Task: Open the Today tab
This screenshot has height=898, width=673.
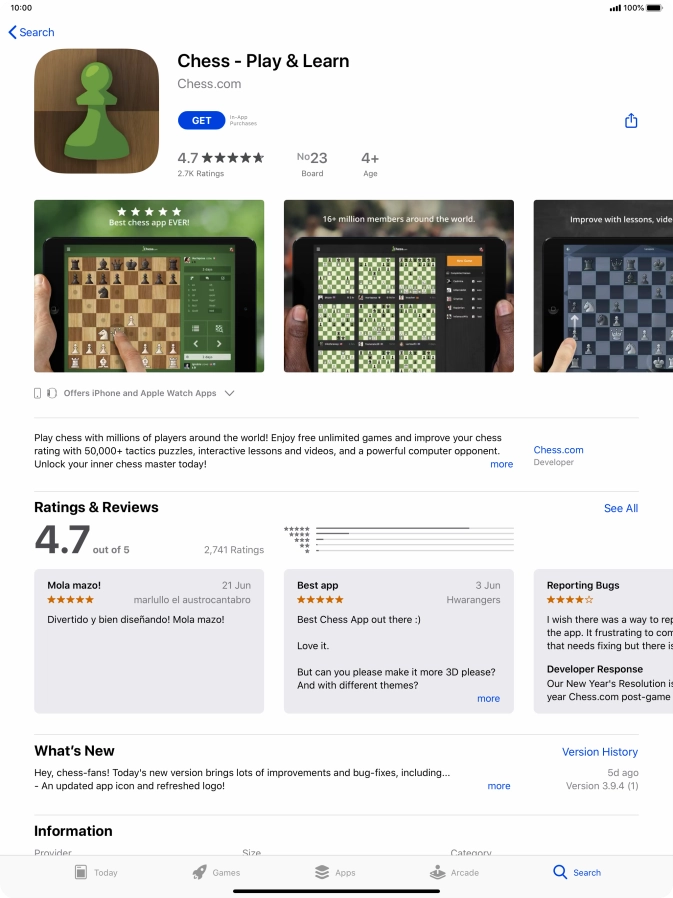Action: pyautogui.click(x=96, y=872)
